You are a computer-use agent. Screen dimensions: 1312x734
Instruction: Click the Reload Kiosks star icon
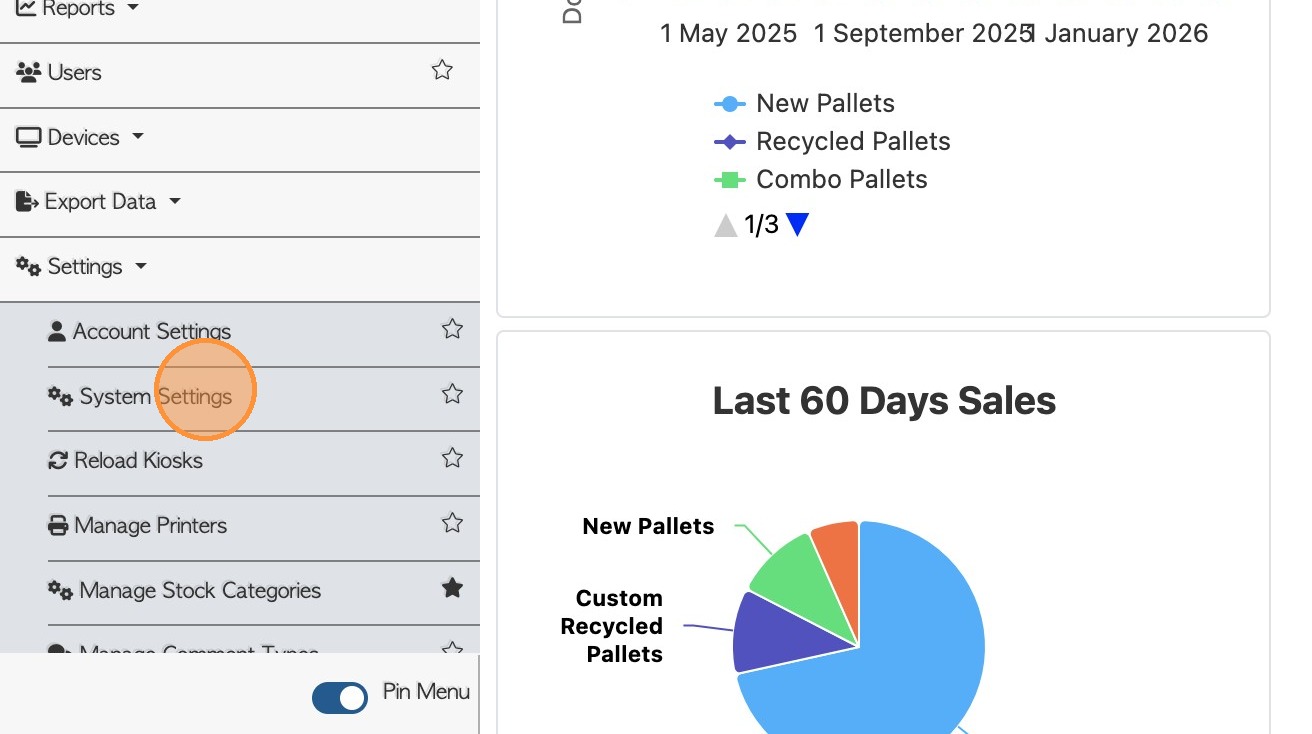point(452,459)
